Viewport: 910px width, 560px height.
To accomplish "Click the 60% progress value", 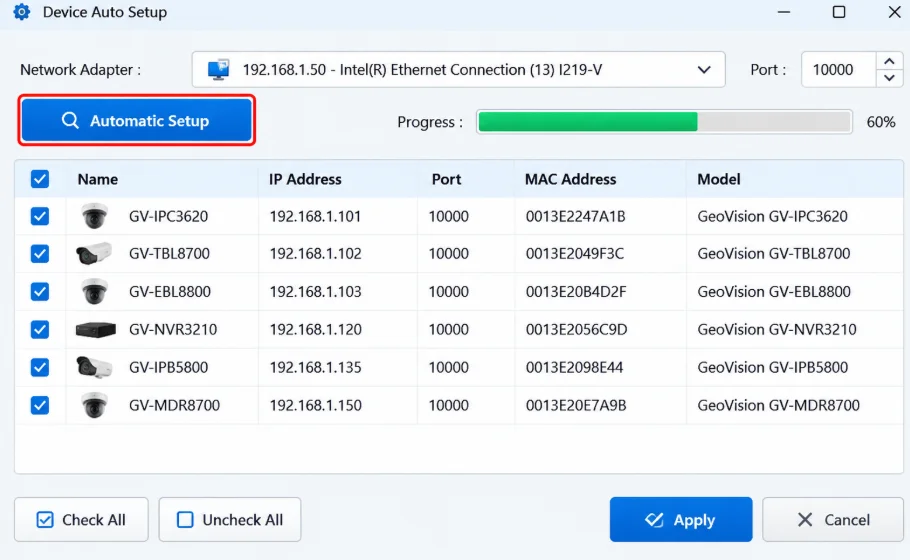I will [x=880, y=122].
